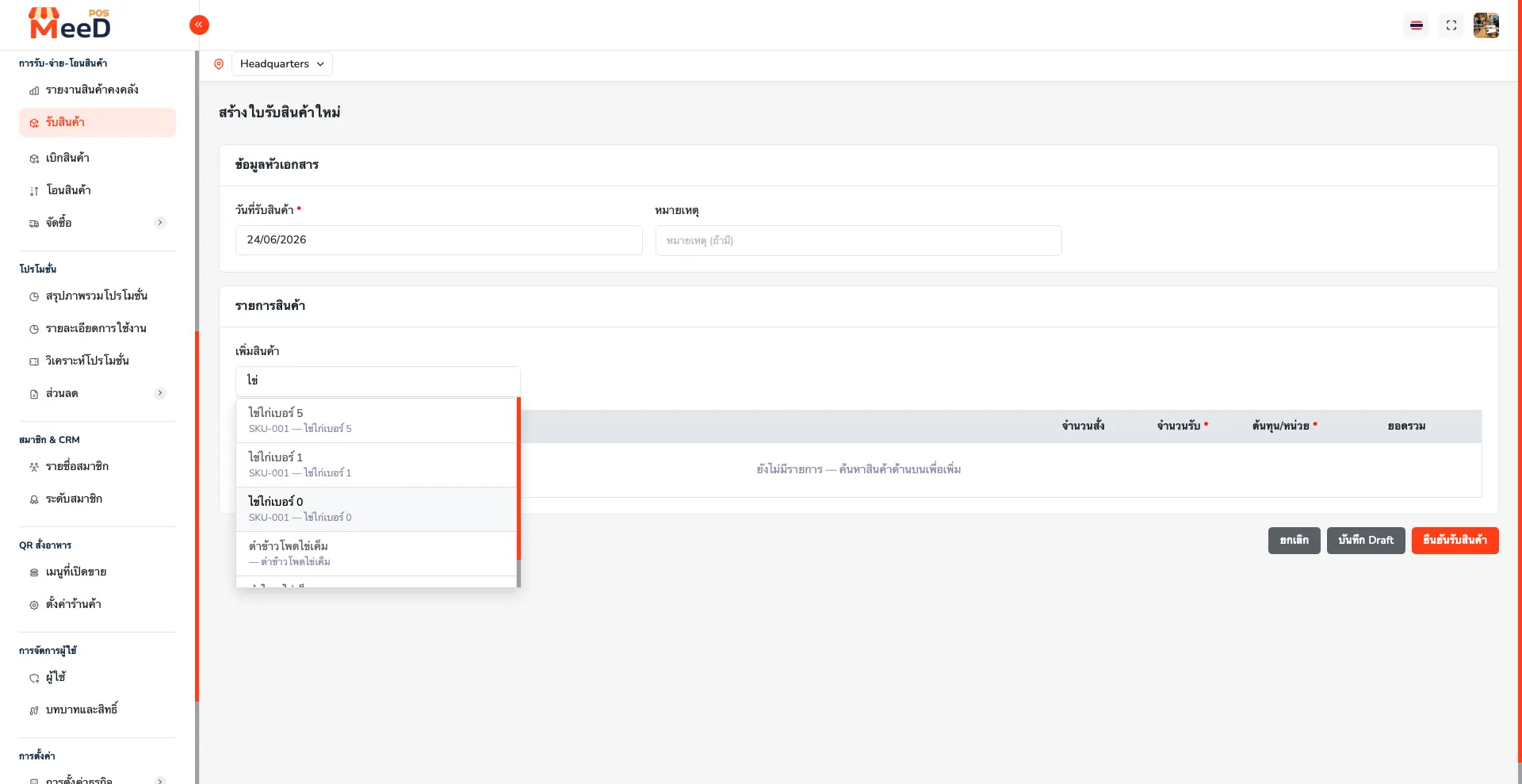Expand the ส่วนลด submenu chevron
The width and height of the screenshot is (1522, 784).
tap(160, 393)
